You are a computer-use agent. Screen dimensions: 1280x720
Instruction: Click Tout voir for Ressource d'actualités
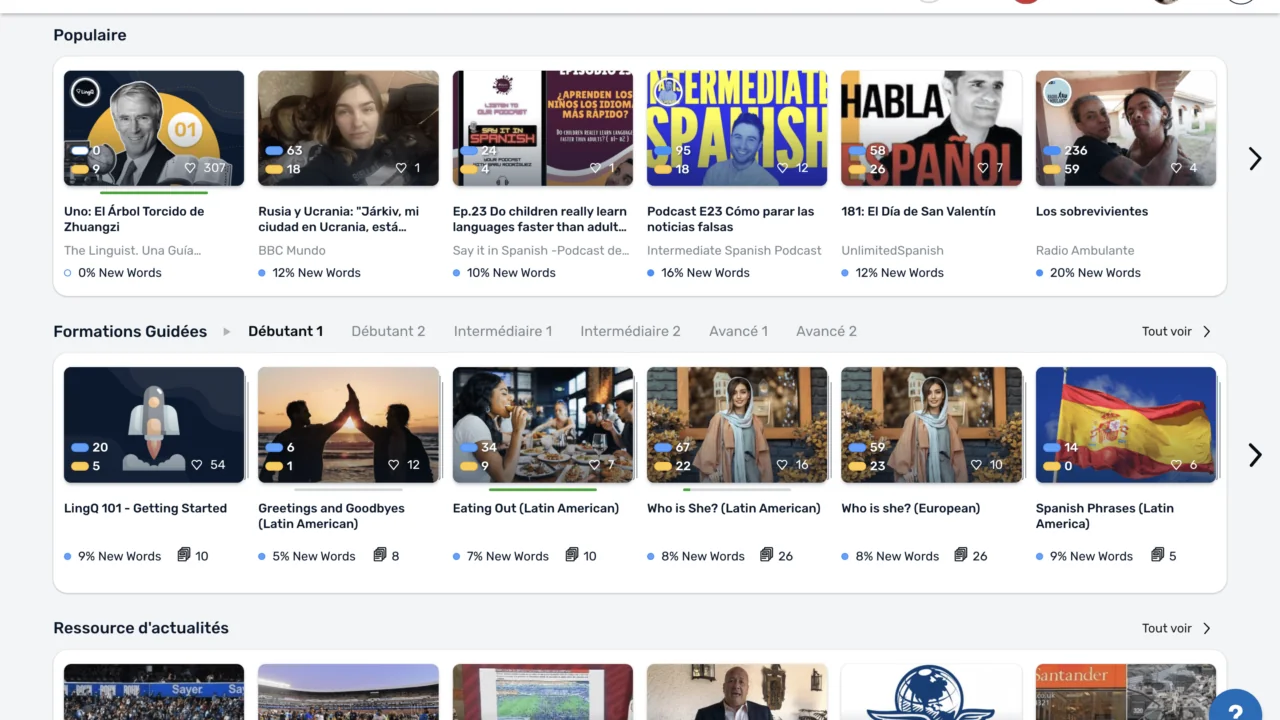(x=1176, y=629)
